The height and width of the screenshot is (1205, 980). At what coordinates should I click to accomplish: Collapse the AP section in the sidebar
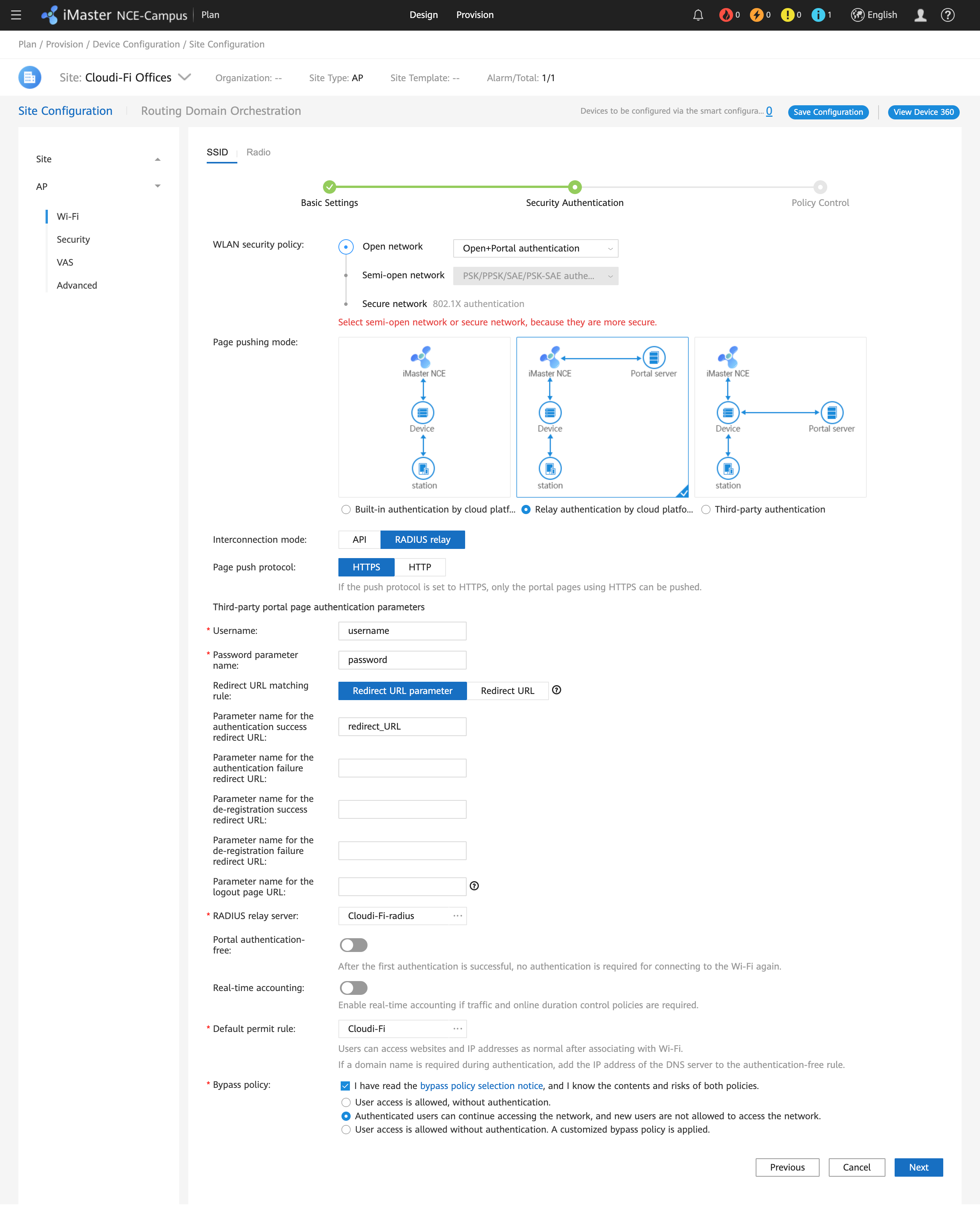157,186
